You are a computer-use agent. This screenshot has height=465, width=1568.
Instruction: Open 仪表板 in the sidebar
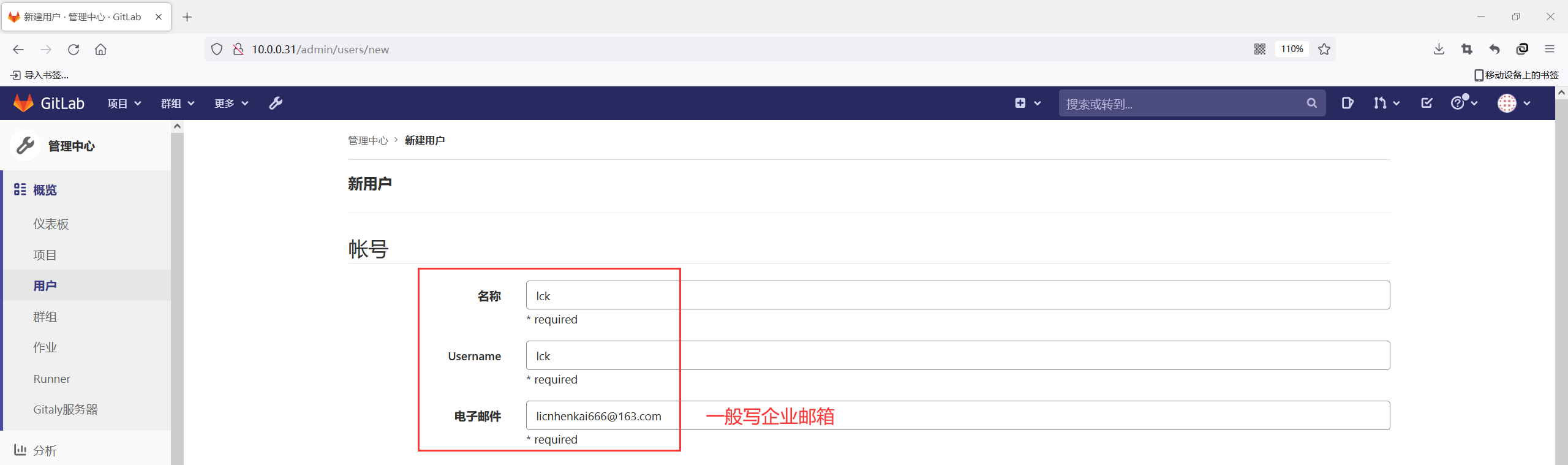(51, 224)
